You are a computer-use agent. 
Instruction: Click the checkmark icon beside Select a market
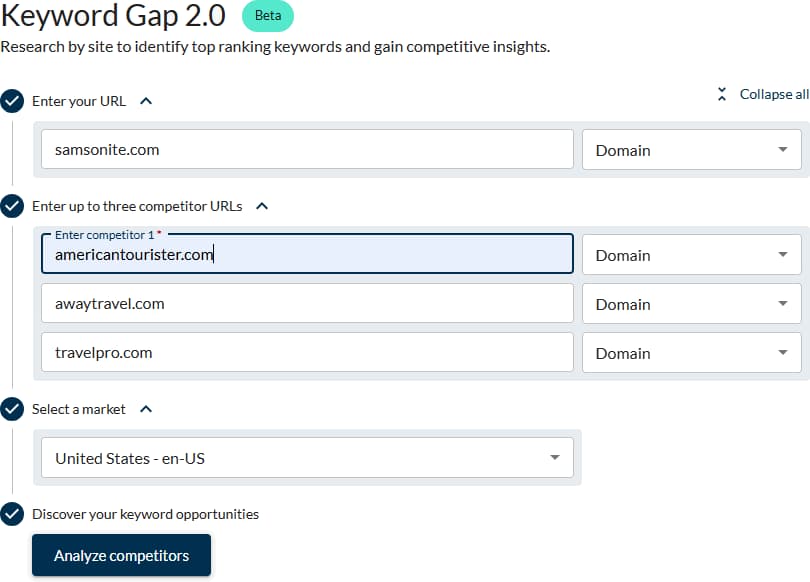12,409
